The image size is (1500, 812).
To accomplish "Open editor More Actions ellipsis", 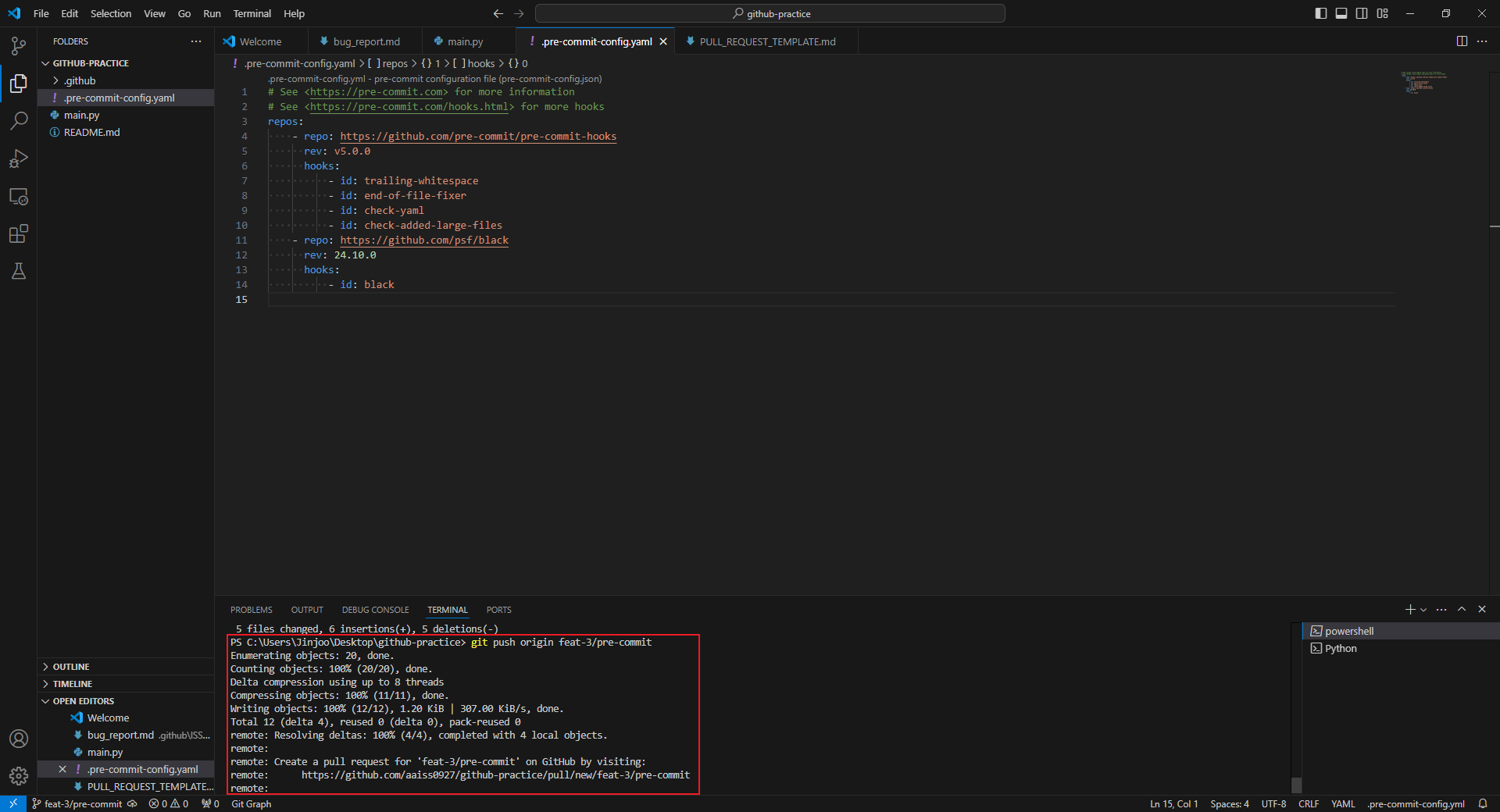I will 1482,41.
